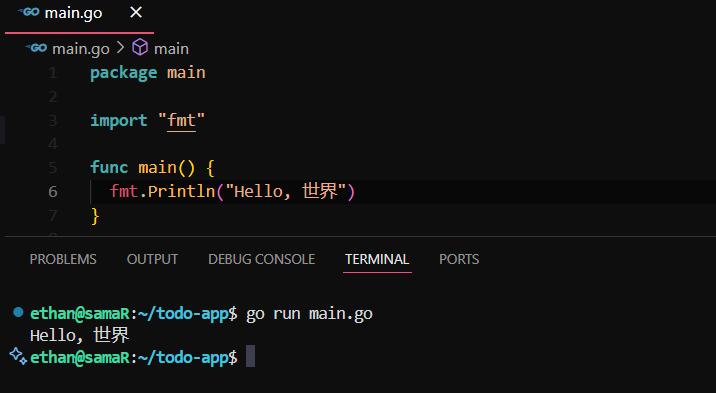Click the underlined "fmt" import string
The width and height of the screenshot is (716, 393).
(181, 121)
